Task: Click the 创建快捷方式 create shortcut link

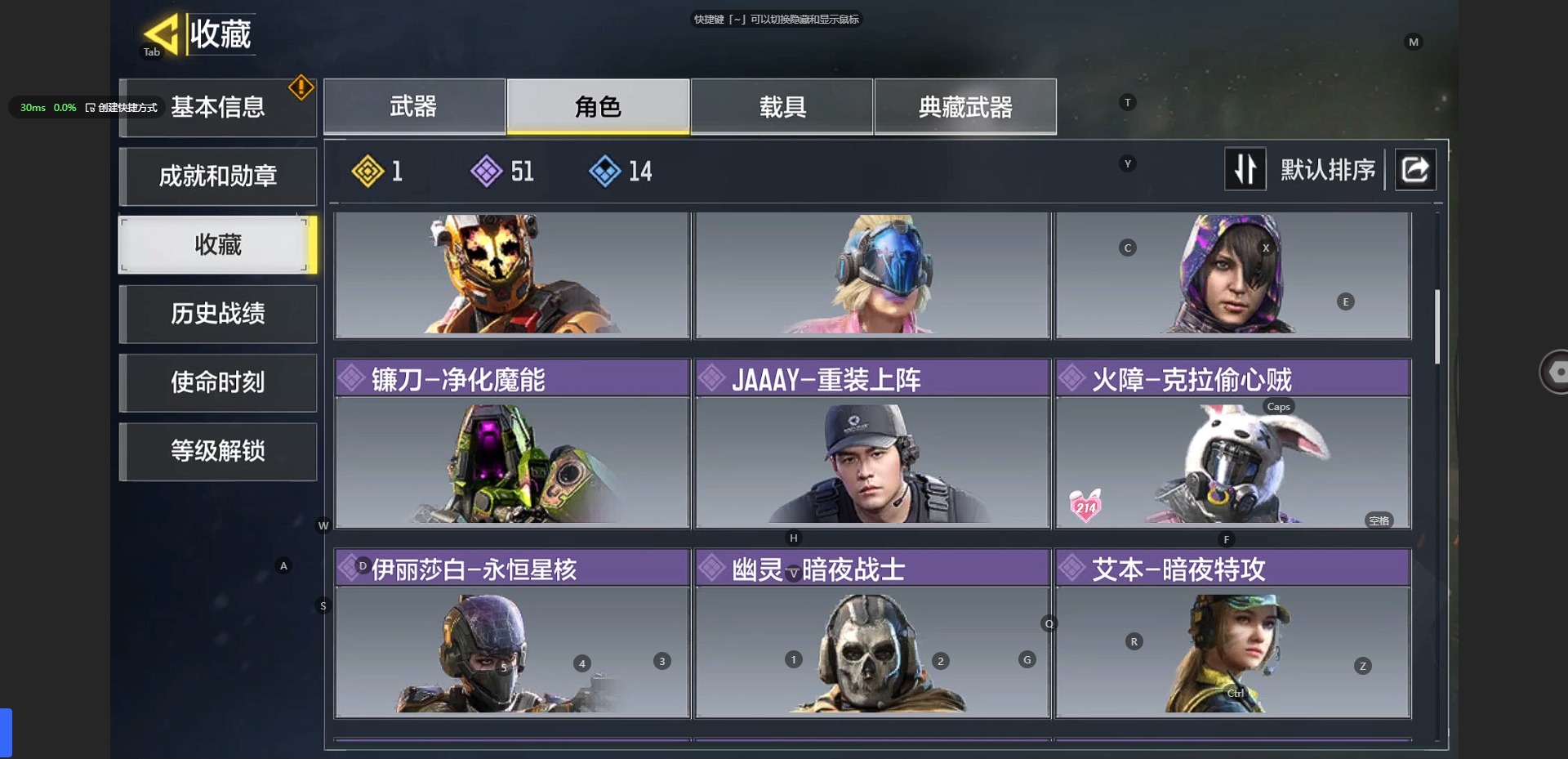Action: click(122, 108)
